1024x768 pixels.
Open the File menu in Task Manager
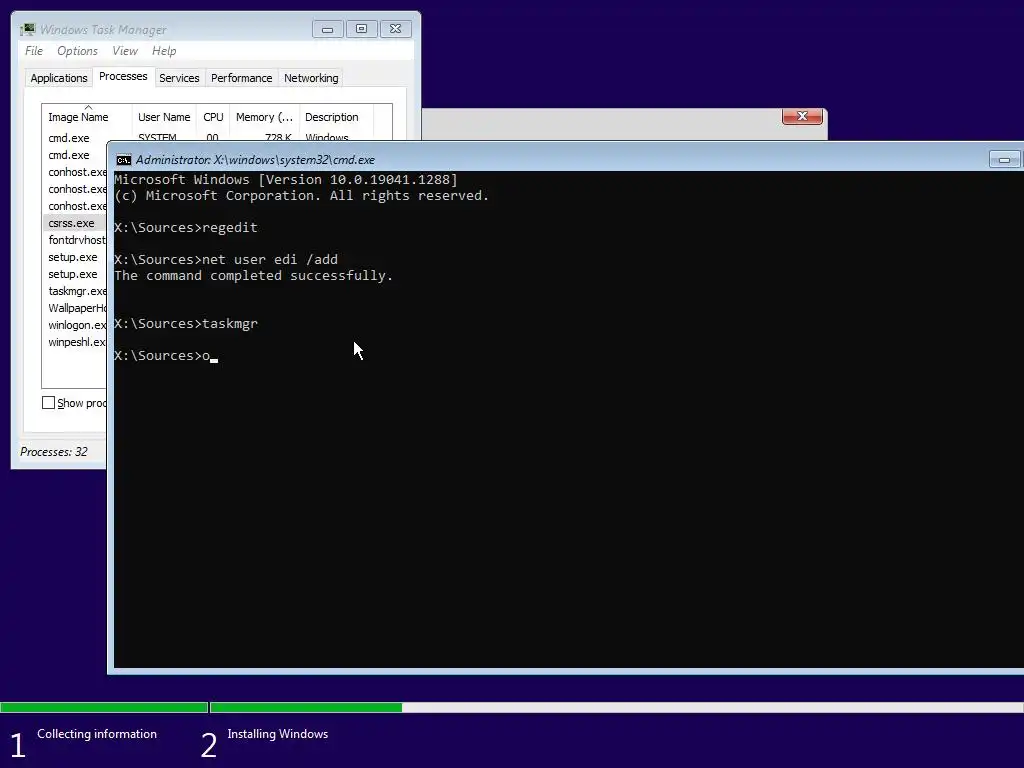pos(34,51)
